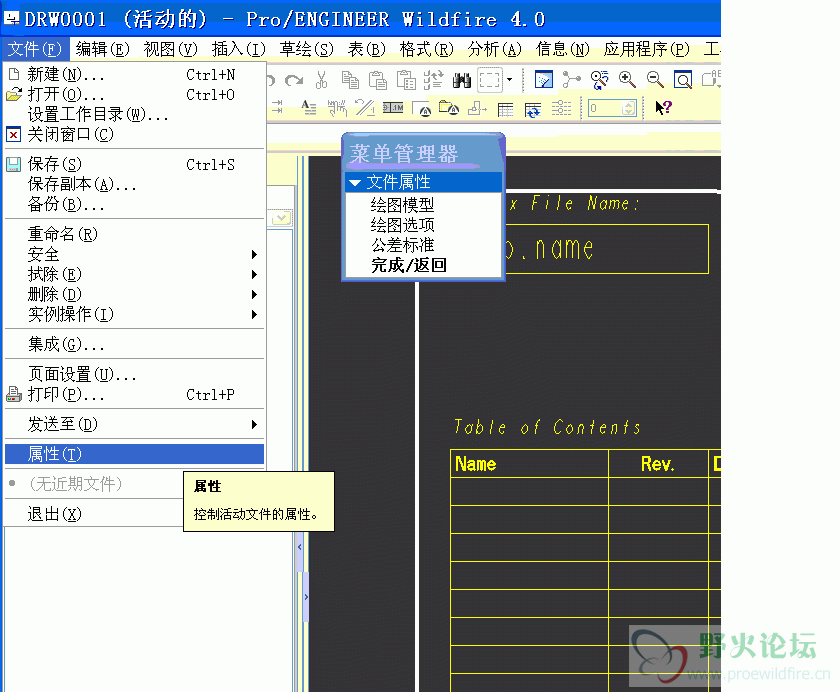Click the update tables icon

click(533, 110)
